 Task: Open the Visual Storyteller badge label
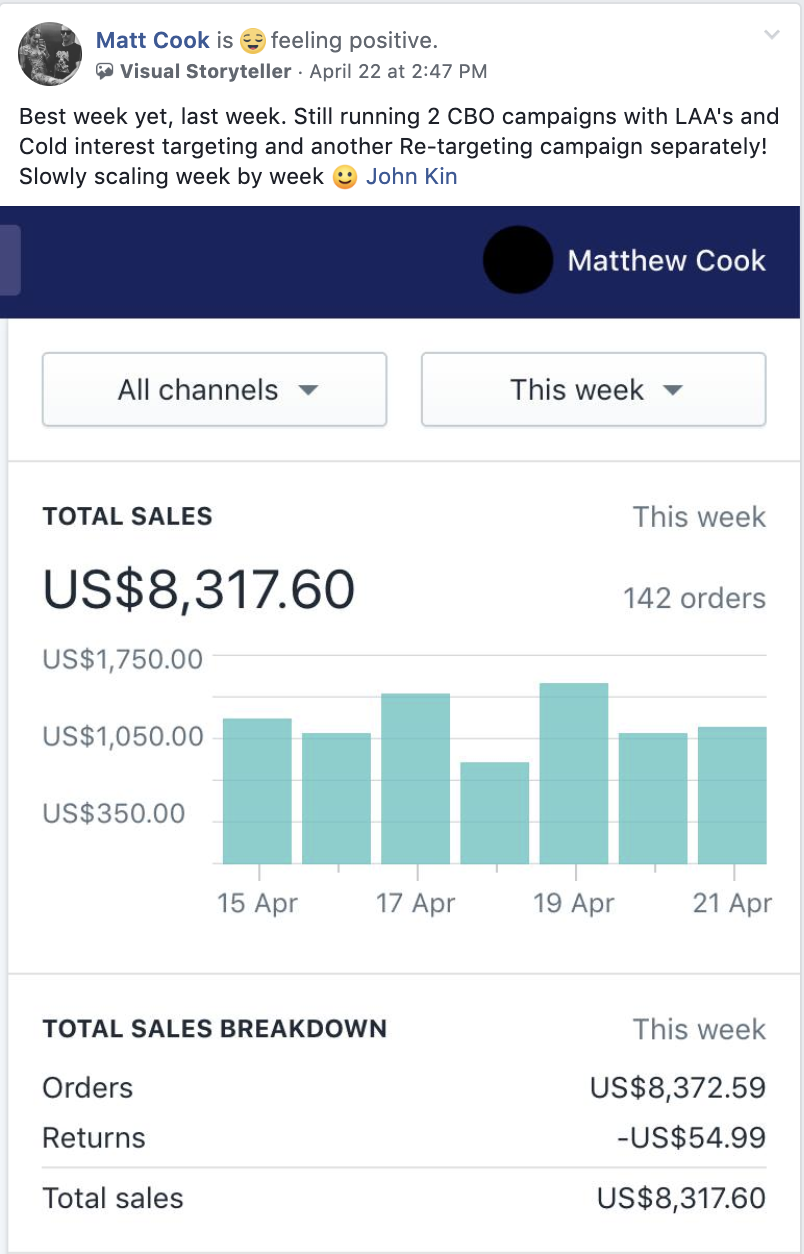[205, 71]
